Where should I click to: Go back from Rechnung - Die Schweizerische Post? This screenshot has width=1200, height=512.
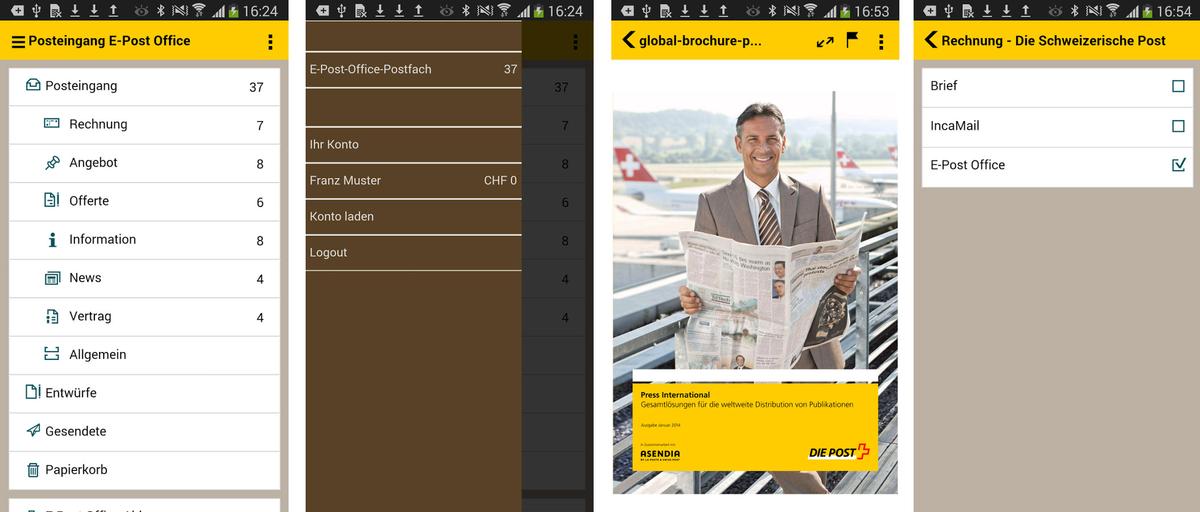point(930,40)
